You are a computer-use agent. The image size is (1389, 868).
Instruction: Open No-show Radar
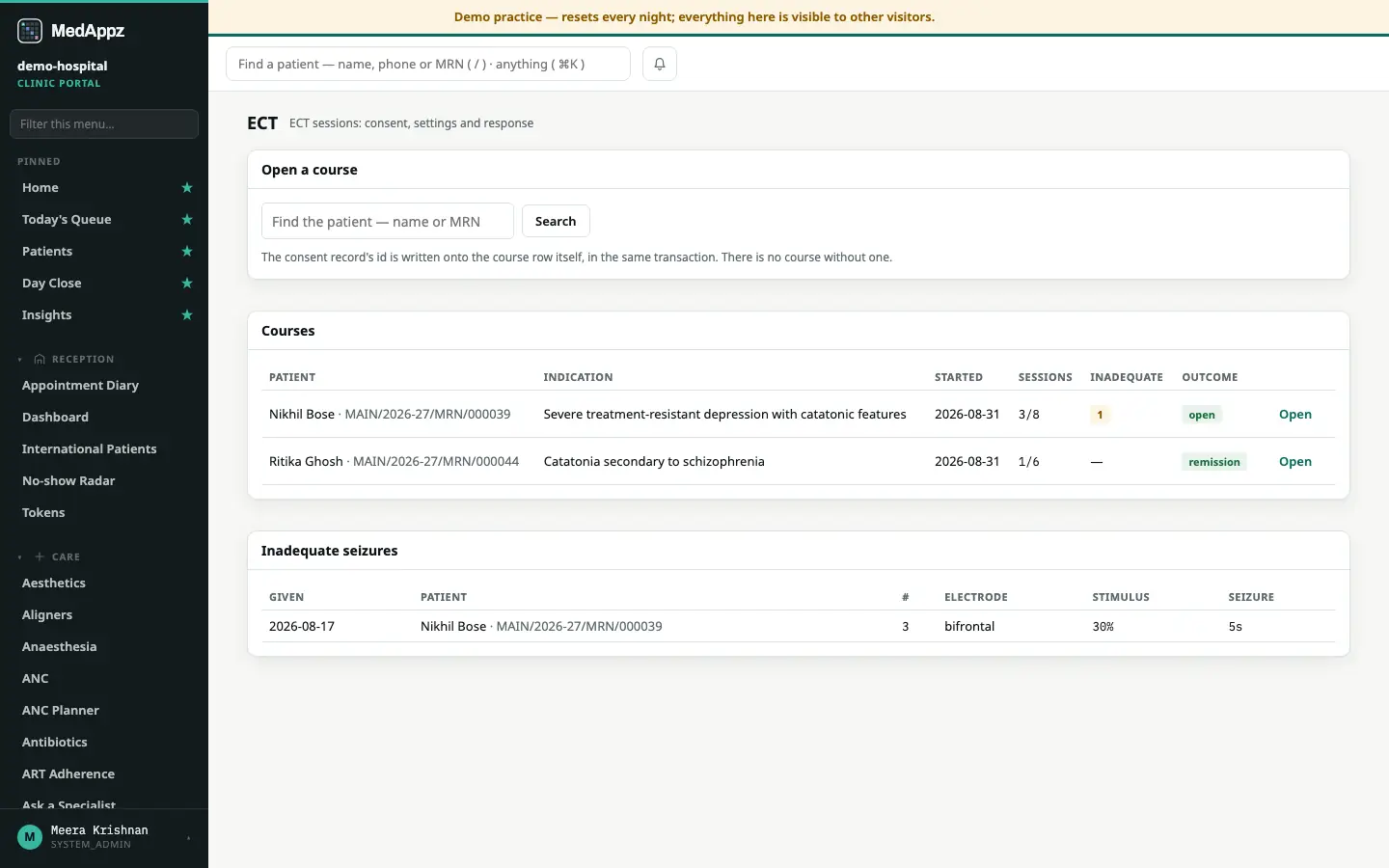point(68,481)
